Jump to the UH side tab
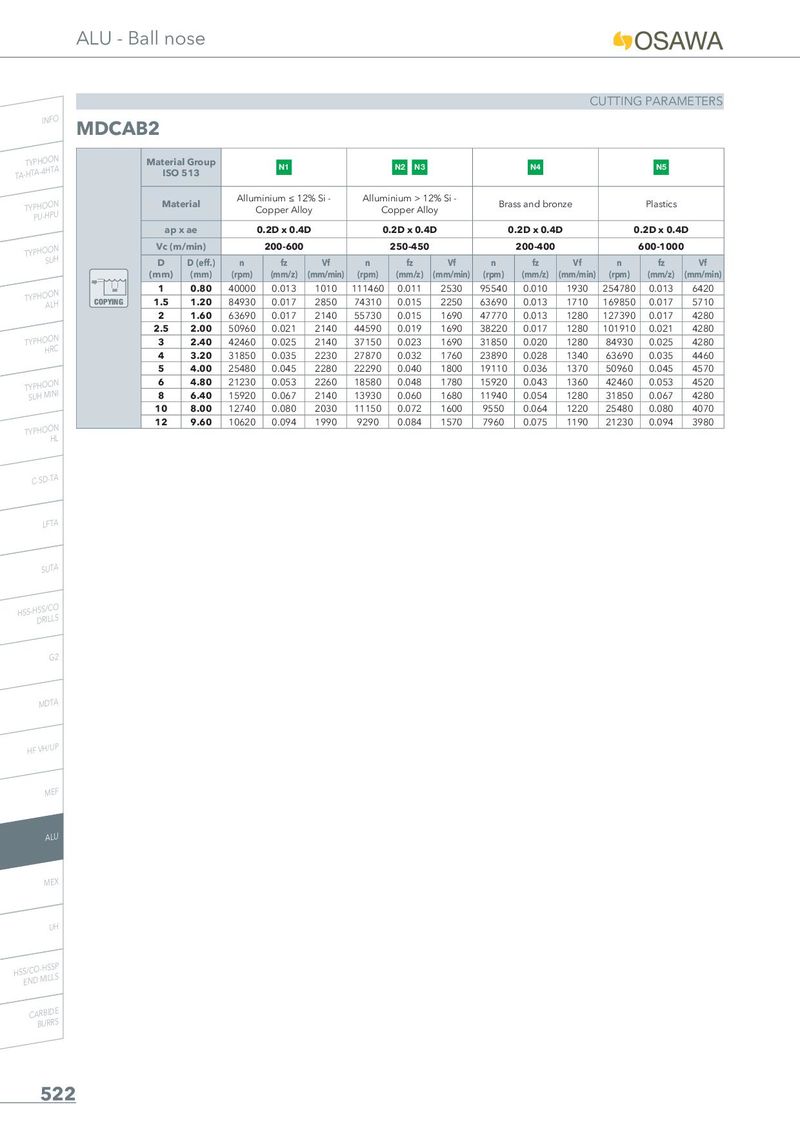The image size is (800, 1132). point(53,927)
